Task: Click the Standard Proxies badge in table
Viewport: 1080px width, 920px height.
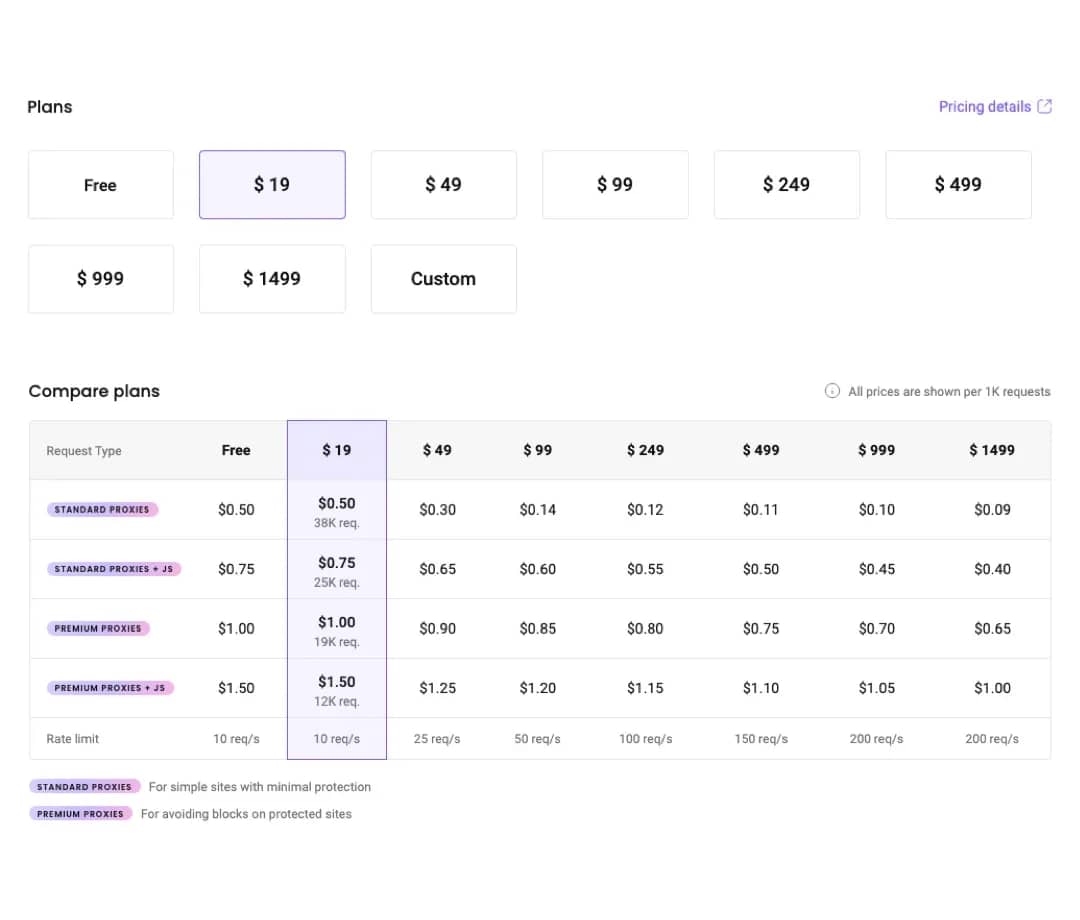Action: (102, 510)
